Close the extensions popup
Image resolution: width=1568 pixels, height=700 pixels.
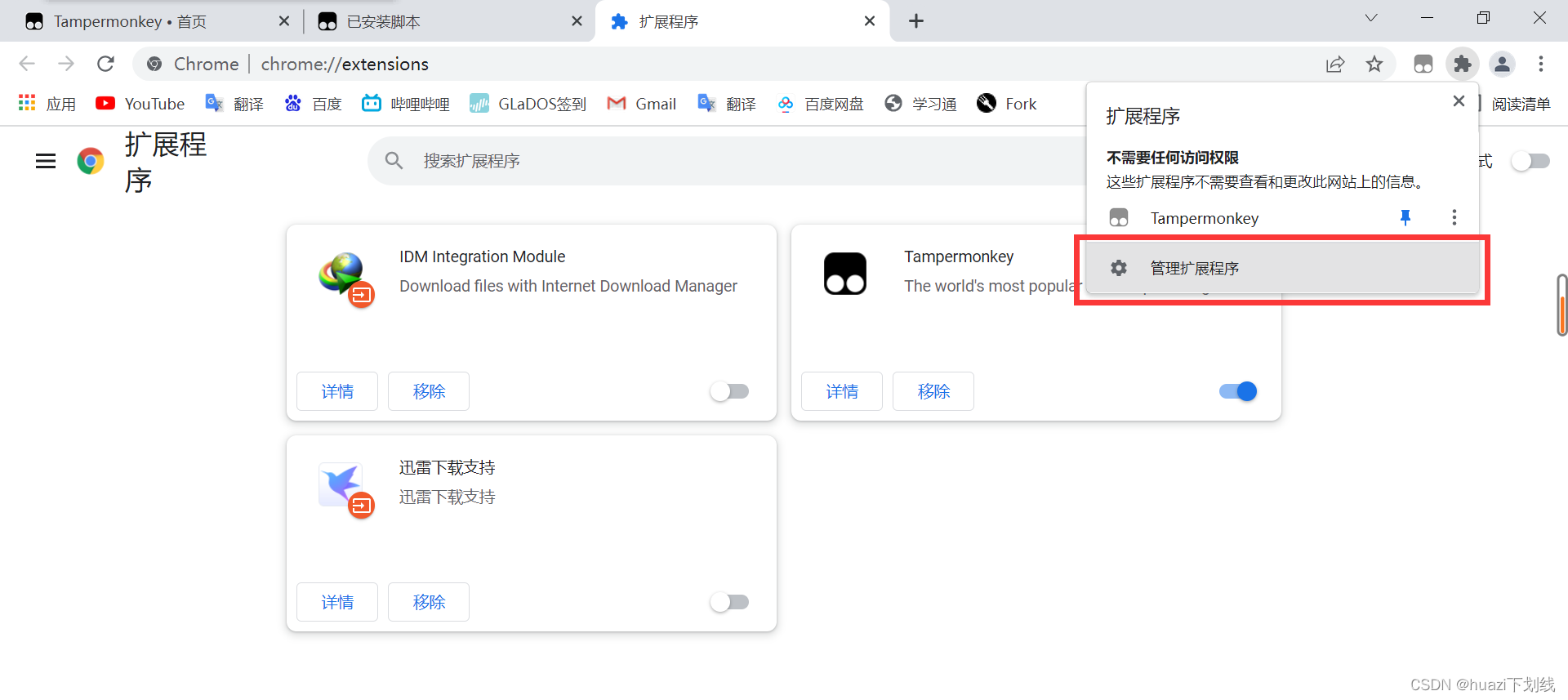click(1459, 101)
